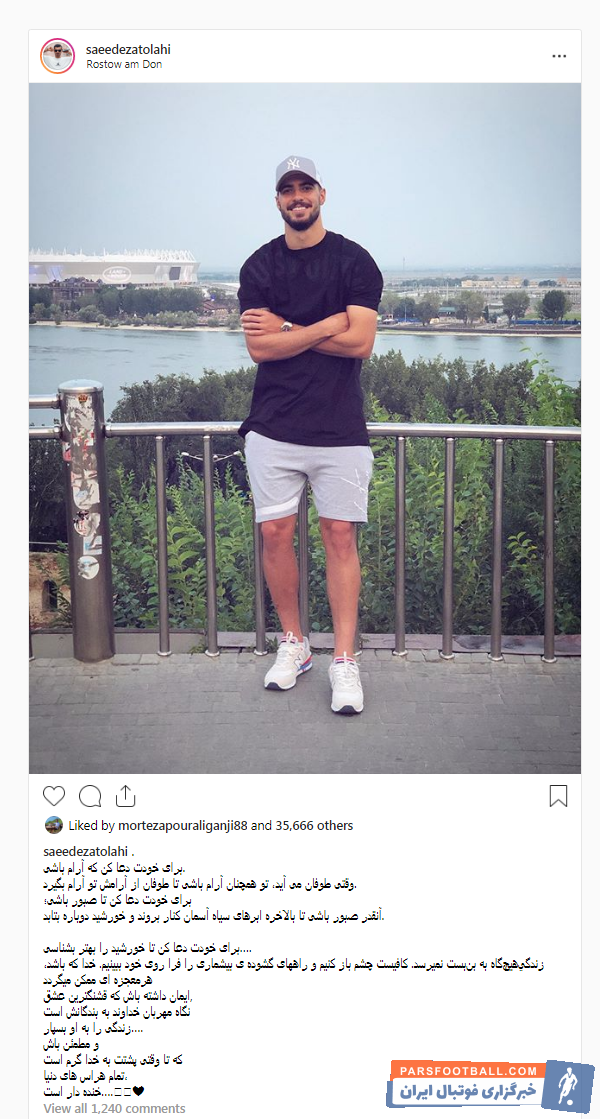Screen dimensions: 600x1119
Task: Open the saeedezatolahi username in caption
Action: [x=85, y=852]
